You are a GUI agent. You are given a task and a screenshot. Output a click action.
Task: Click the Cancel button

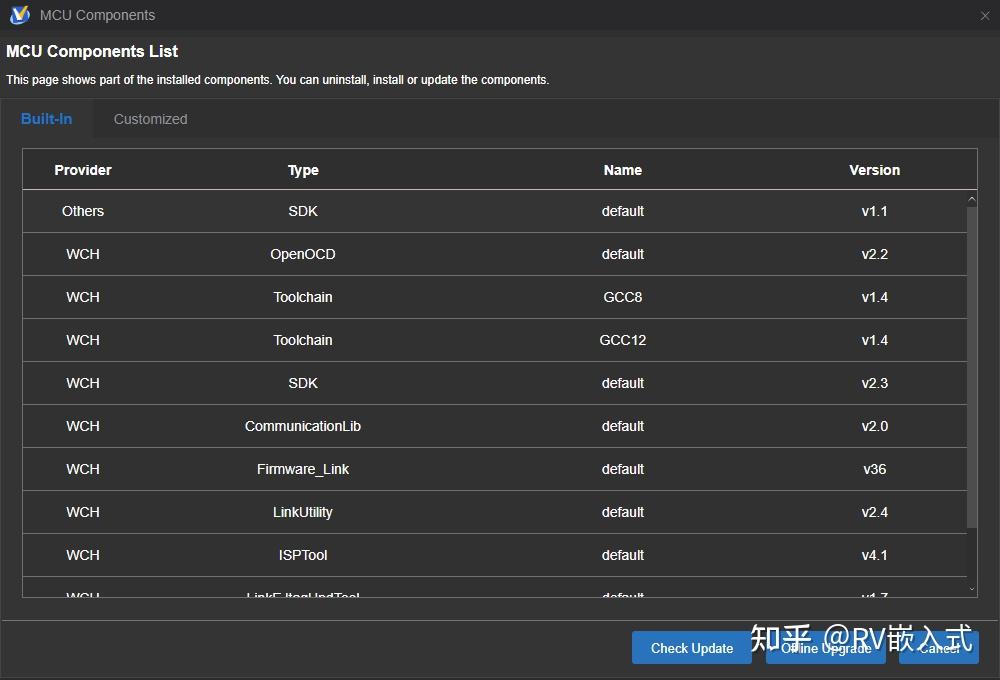938,648
